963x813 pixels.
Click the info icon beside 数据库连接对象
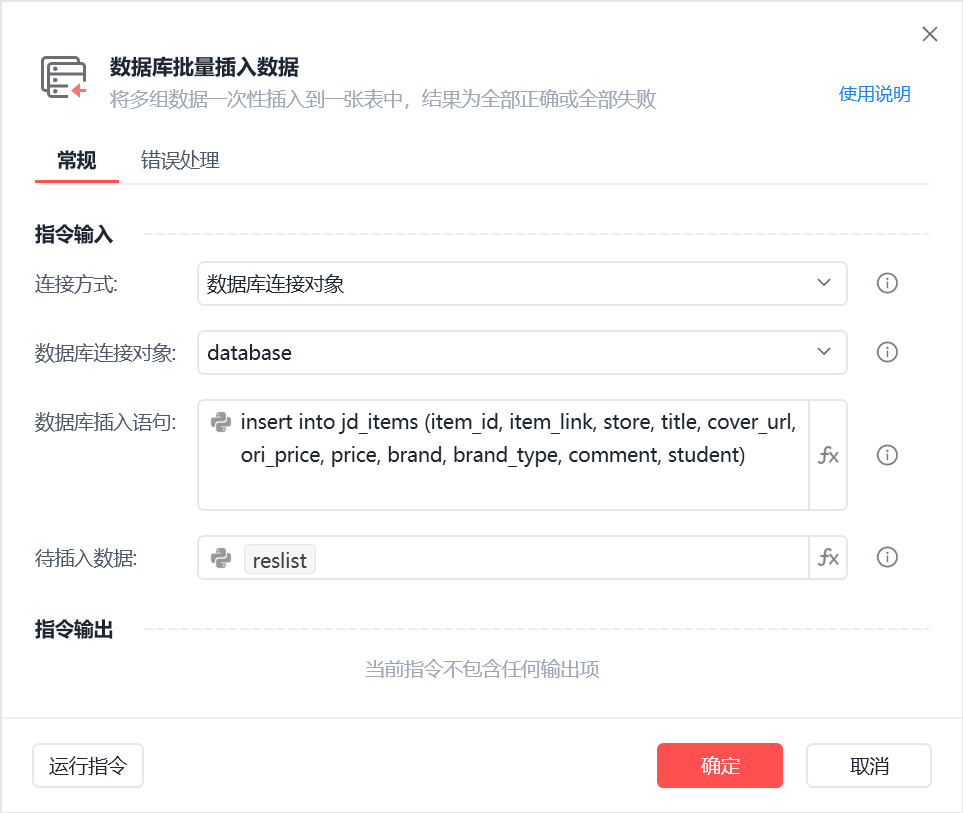pos(887,352)
